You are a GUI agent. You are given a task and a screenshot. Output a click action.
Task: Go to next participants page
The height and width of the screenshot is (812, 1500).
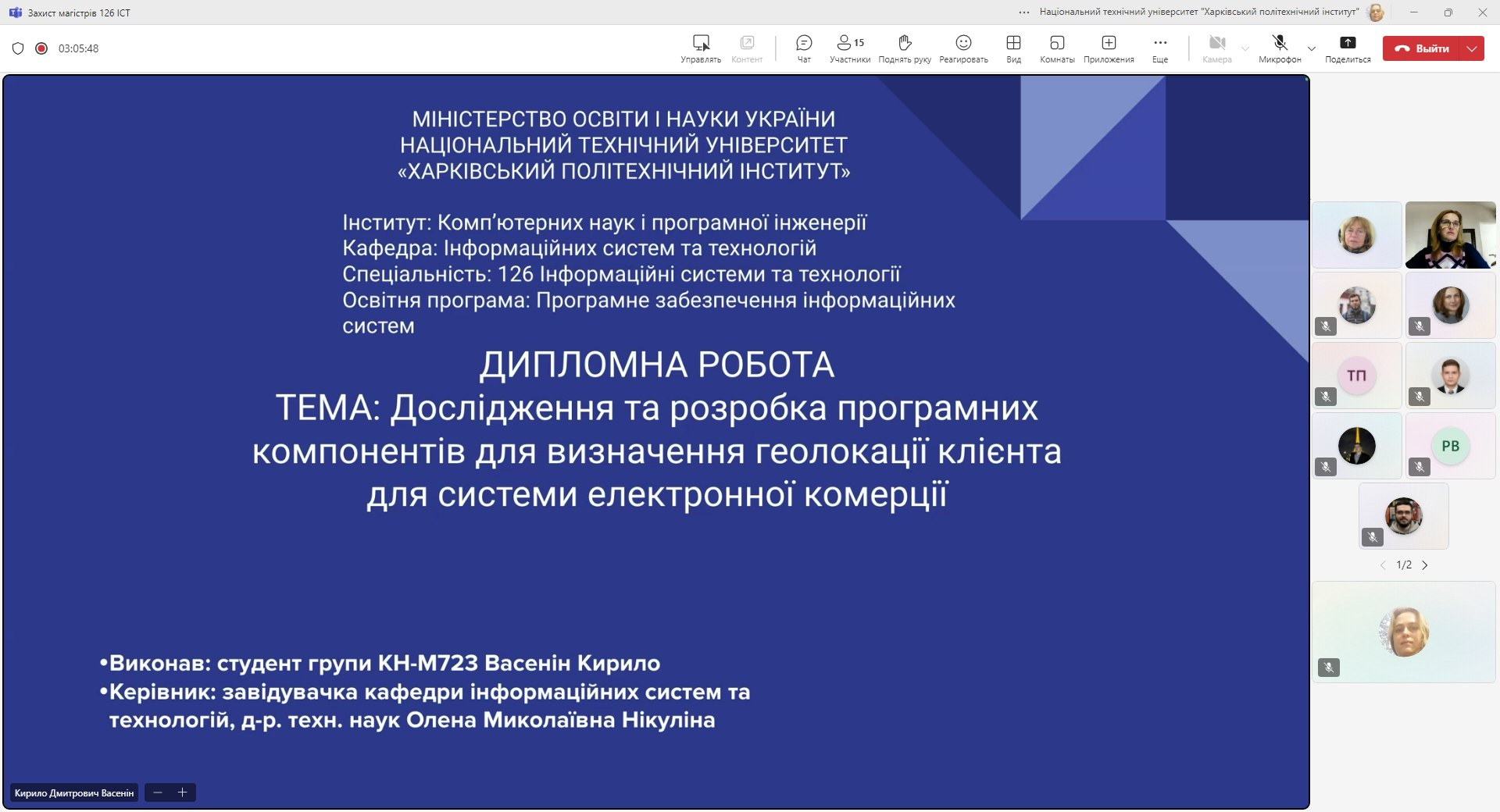1425,565
